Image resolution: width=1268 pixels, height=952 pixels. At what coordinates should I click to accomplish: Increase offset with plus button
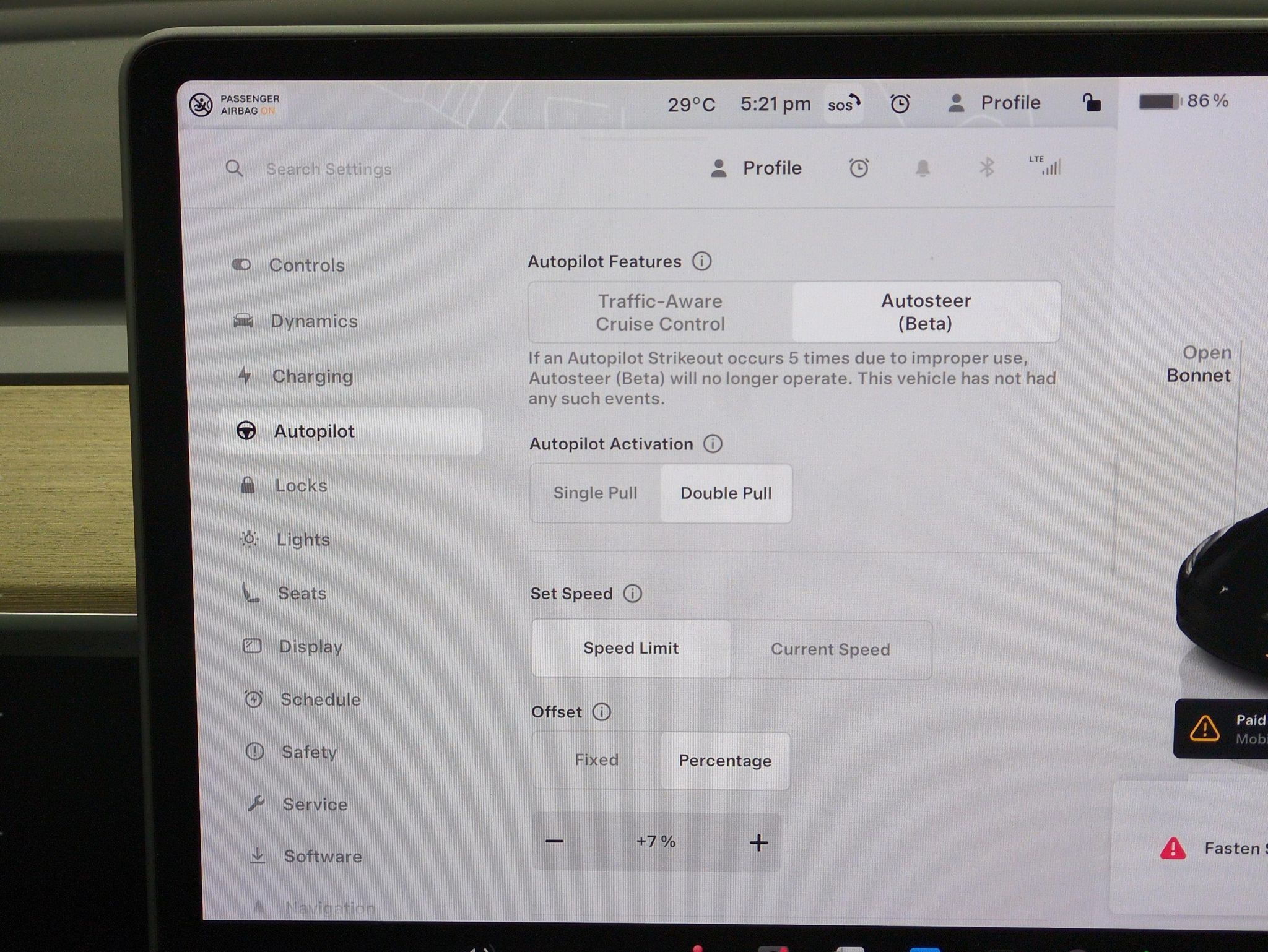[x=758, y=842]
